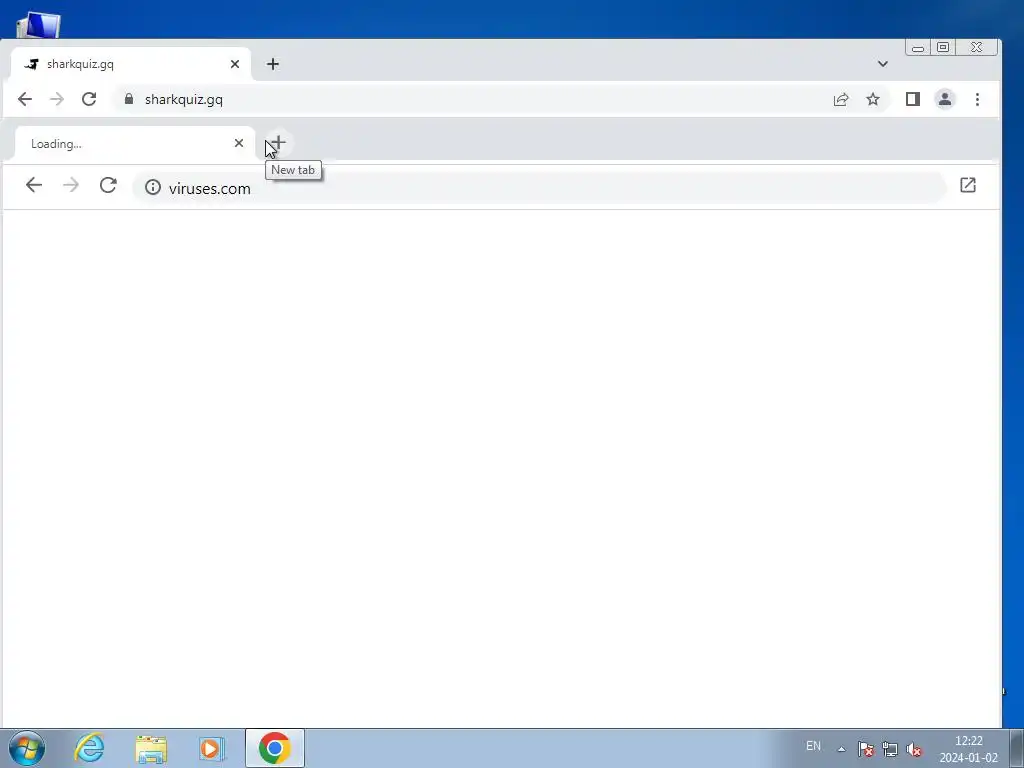Open the clock showing 12:22
1024x768 pixels.
(968, 749)
